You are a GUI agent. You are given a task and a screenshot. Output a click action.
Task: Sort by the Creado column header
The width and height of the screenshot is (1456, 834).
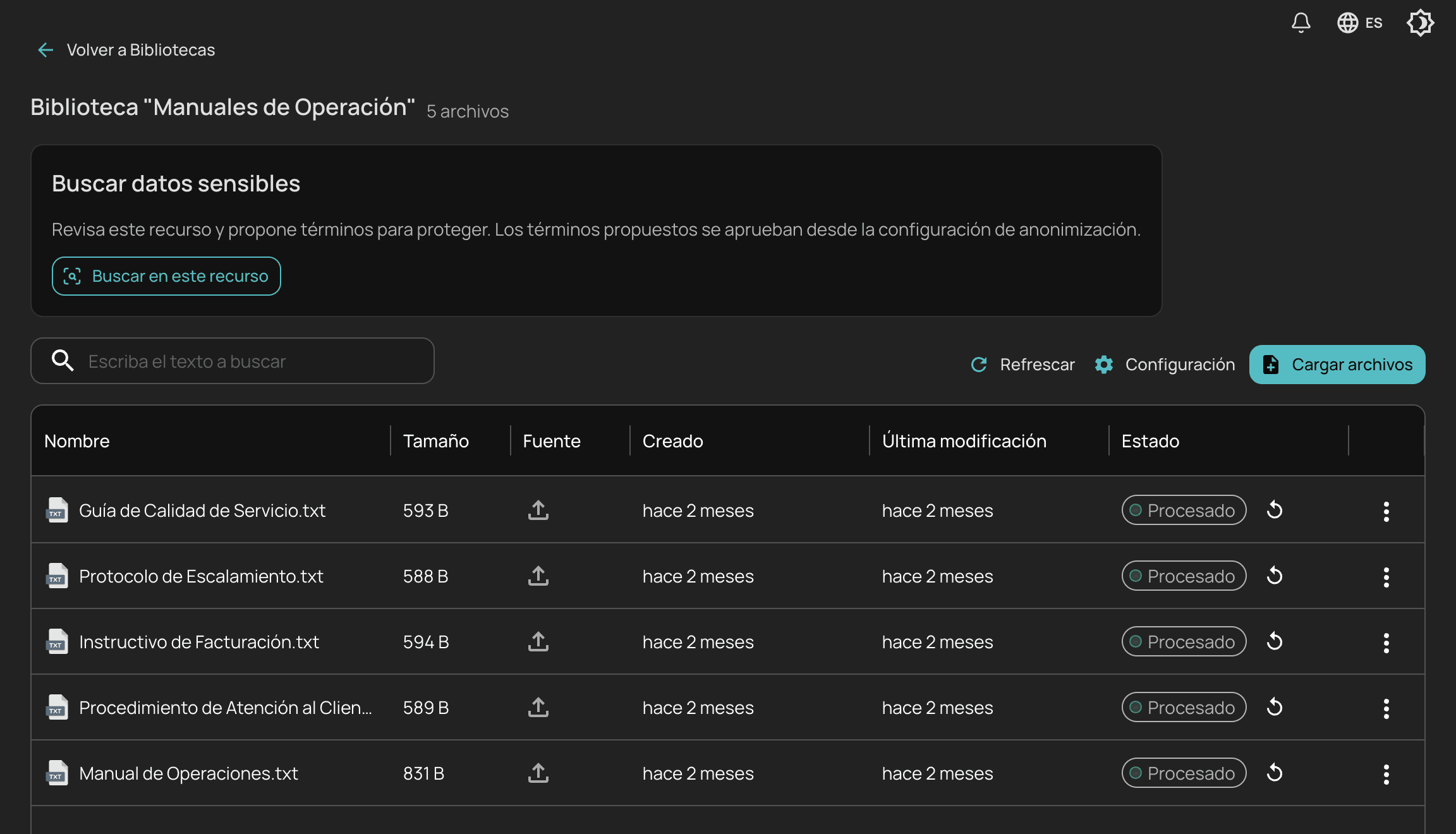pyautogui.click(x=673, y=441)
